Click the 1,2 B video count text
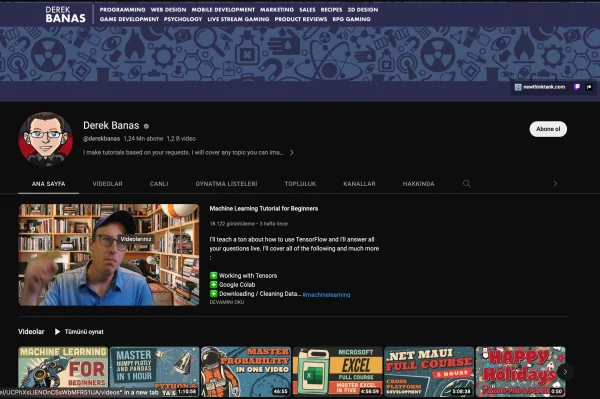The image size is (600, 399). 181,139
